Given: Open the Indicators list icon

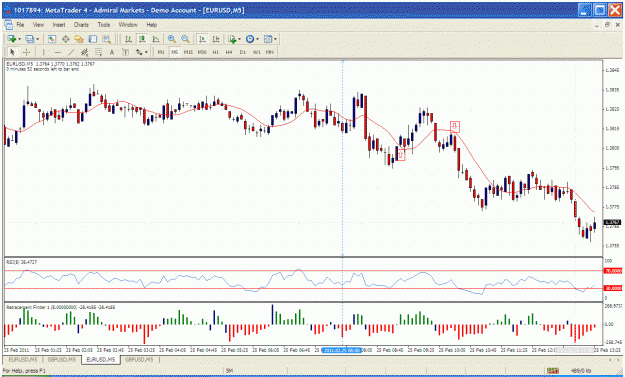Looking at the screenshot, I should [232, 39].
